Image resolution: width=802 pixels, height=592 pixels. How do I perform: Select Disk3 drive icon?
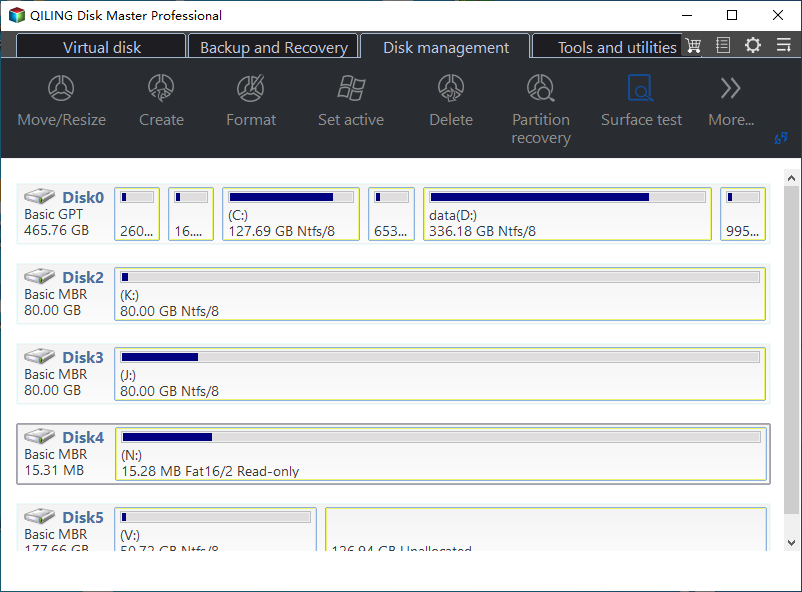pyautogui.click(x=39, y=356)
